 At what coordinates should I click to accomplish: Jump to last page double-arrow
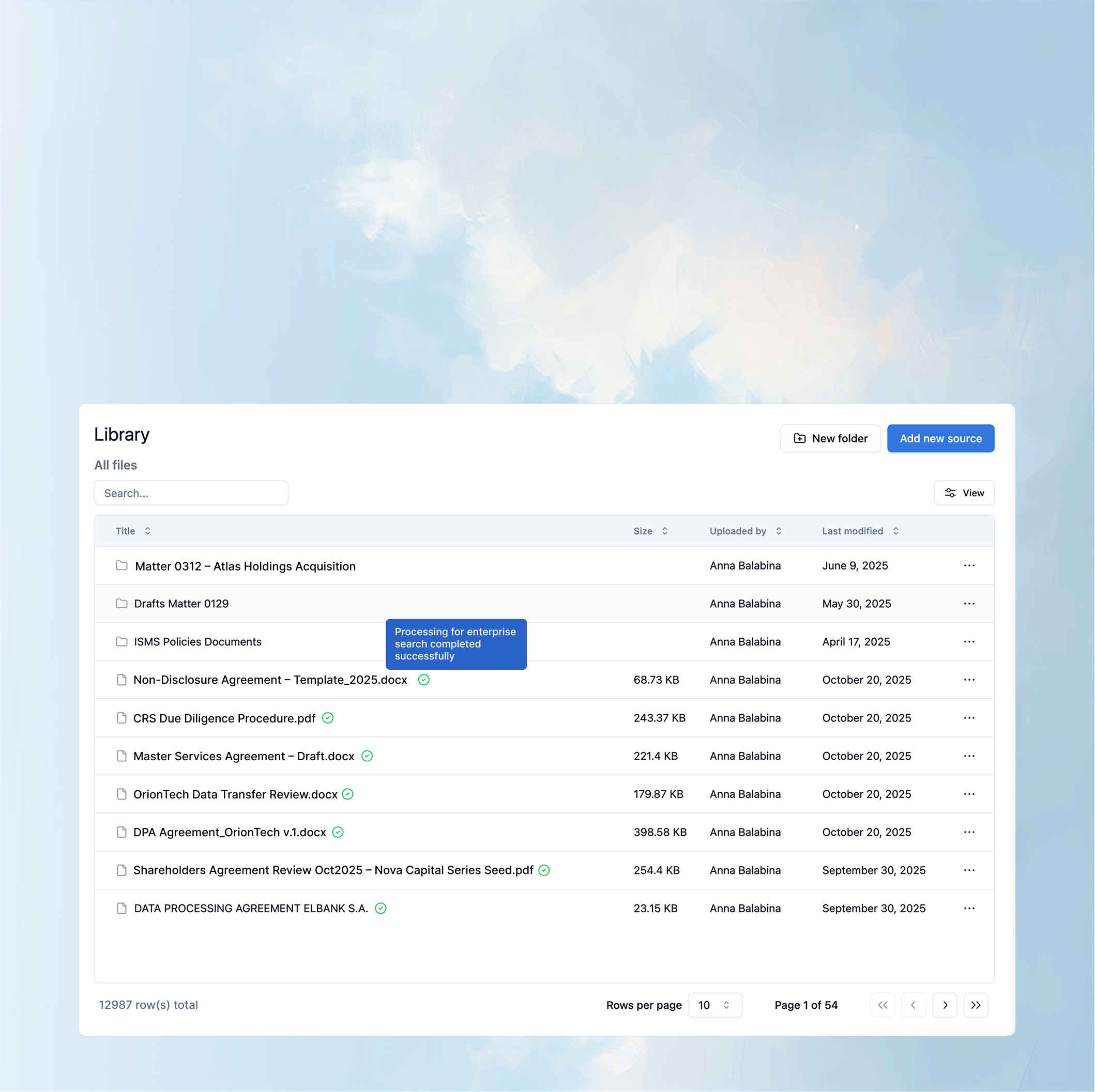(976, 1005)
